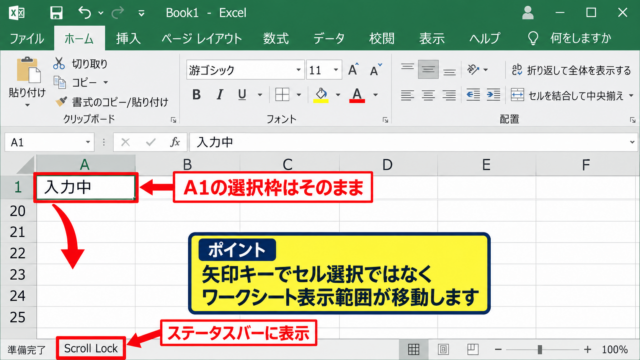Open the 挿入 ribbon tab
The image size is (640, 360).
click(128, 39)
